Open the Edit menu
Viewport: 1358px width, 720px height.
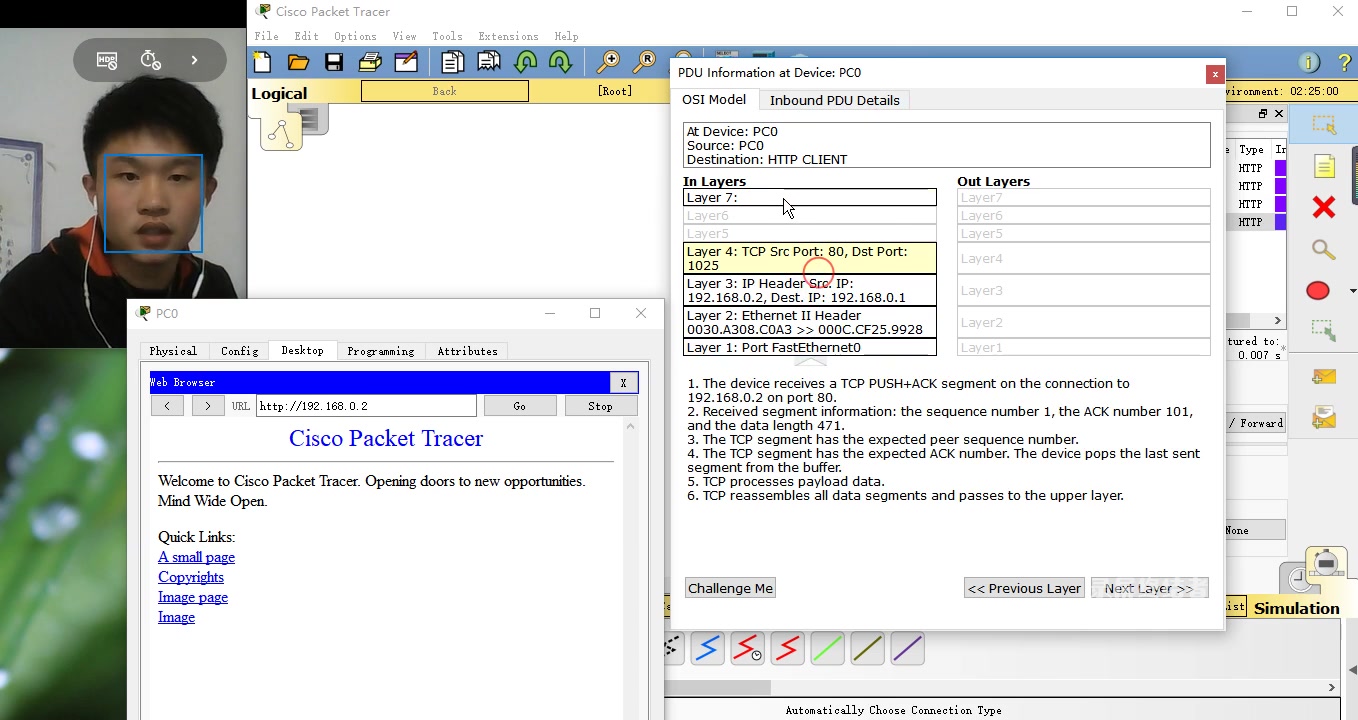coord(306,36)
